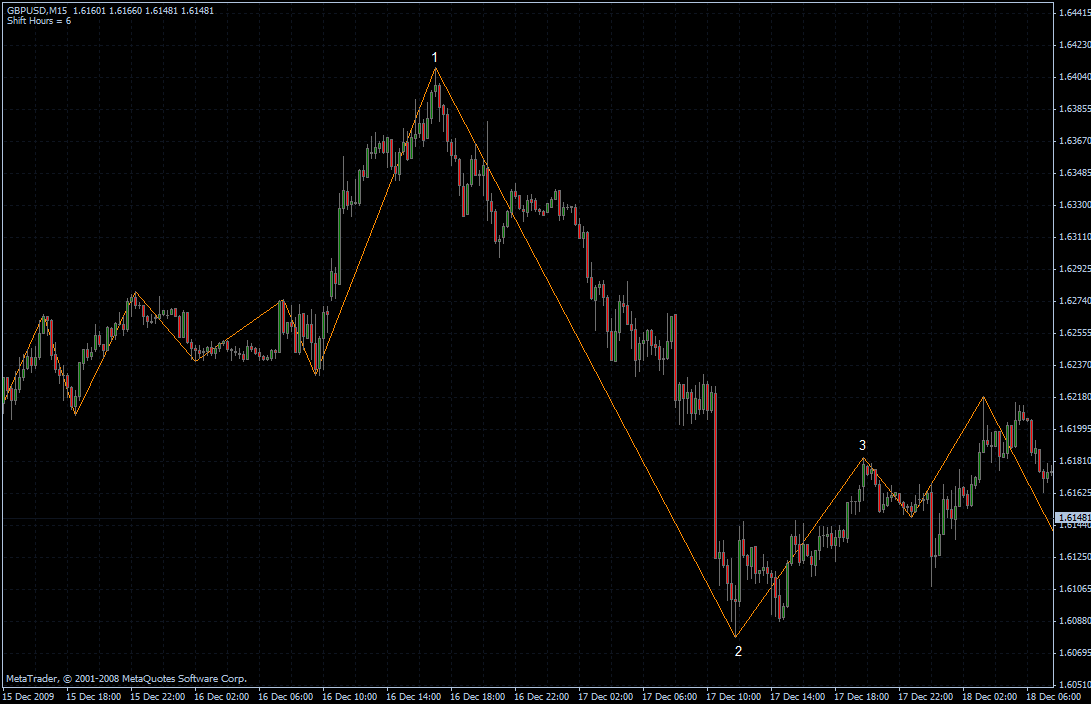
Task: Click the 1.61625 price scale label
Action: click(1074, 493)
